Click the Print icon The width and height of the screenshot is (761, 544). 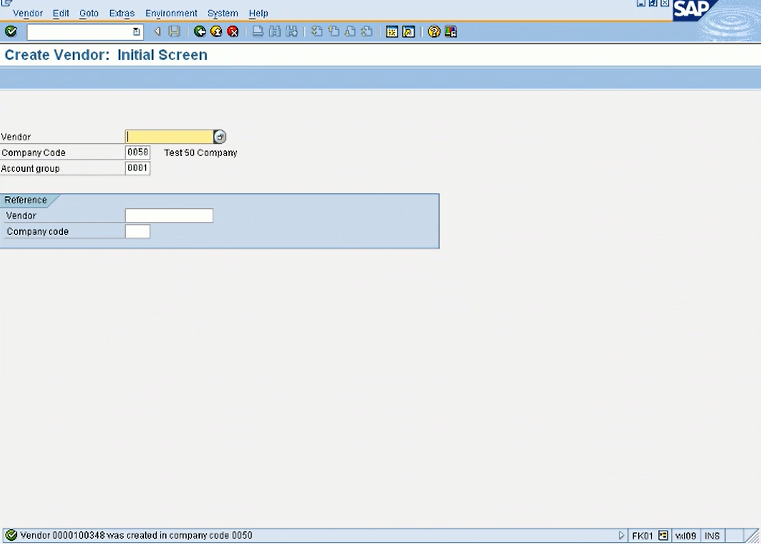pos(258,32)
